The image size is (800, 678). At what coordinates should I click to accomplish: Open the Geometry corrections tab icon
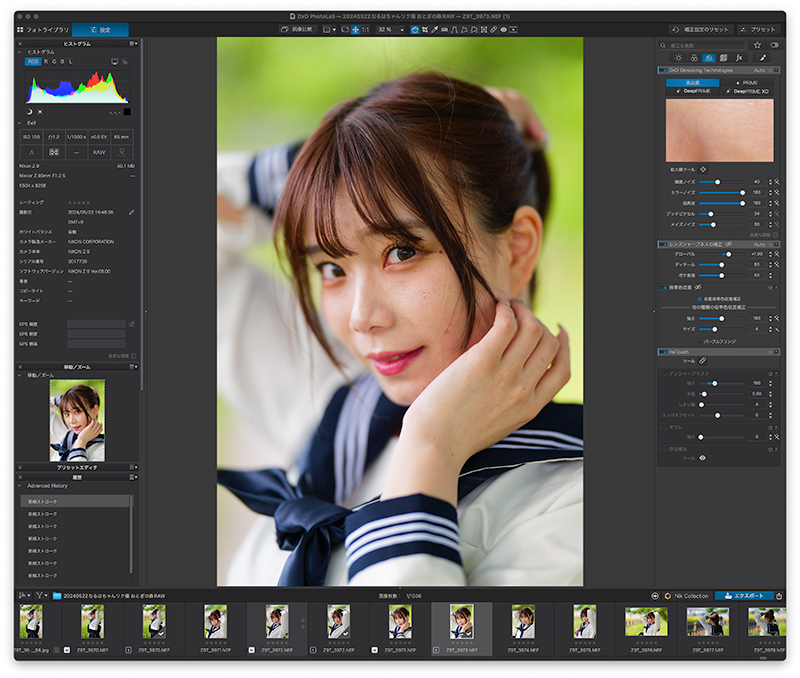723,58
